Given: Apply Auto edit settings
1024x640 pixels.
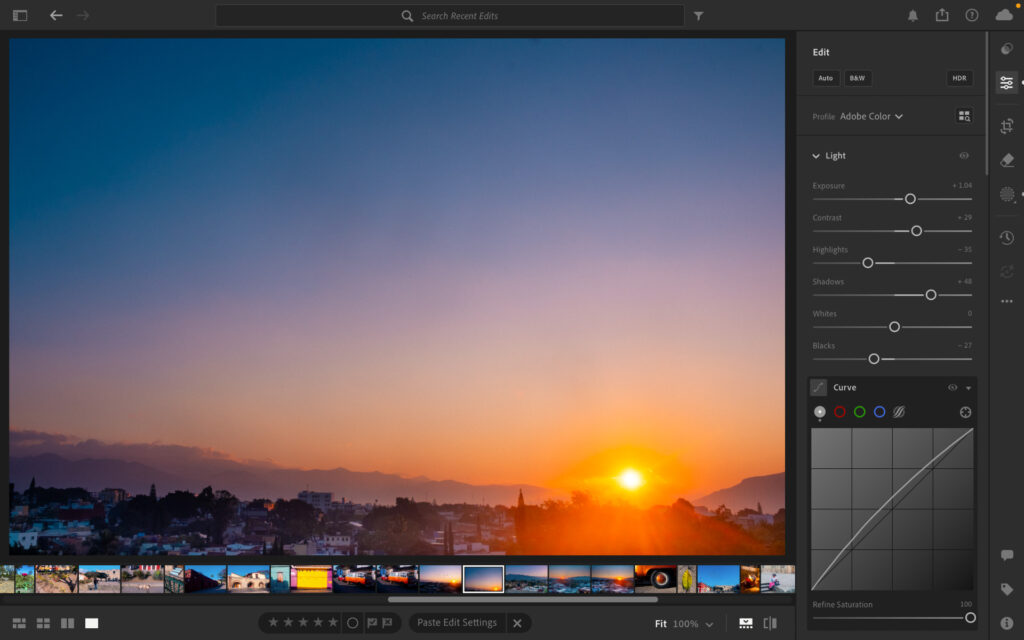Looking at the screenshot, I should coord(825,77).
